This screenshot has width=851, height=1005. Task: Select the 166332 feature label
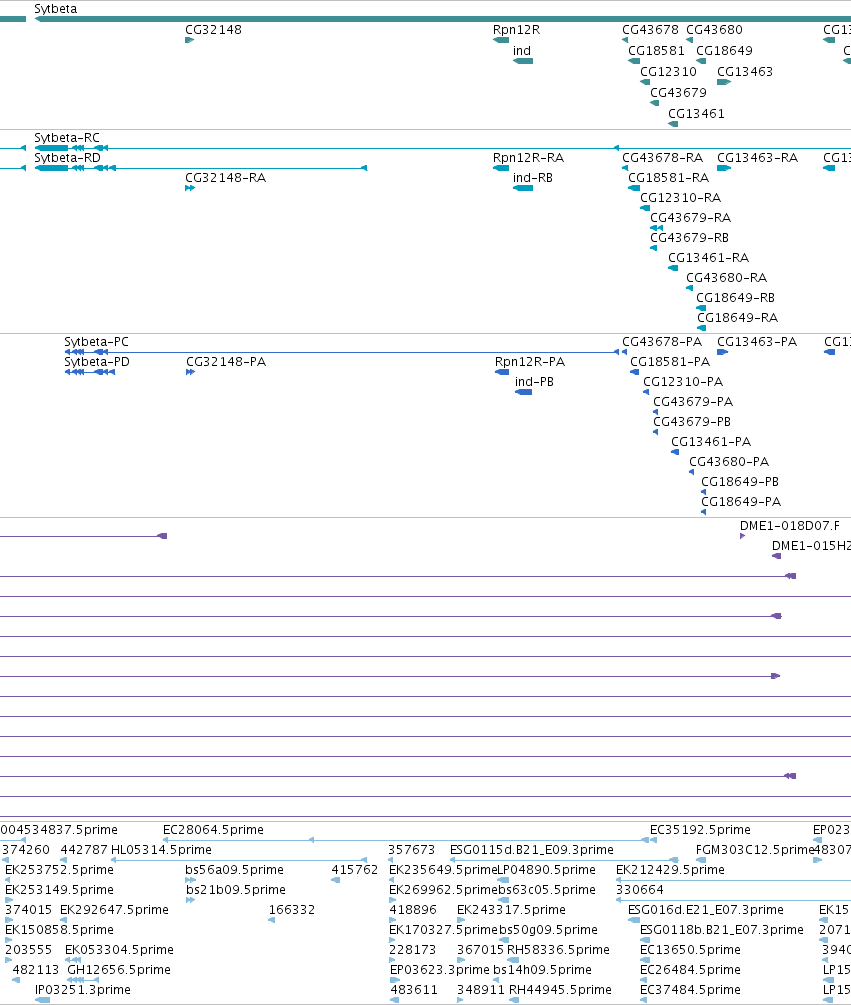coord(292,909)
